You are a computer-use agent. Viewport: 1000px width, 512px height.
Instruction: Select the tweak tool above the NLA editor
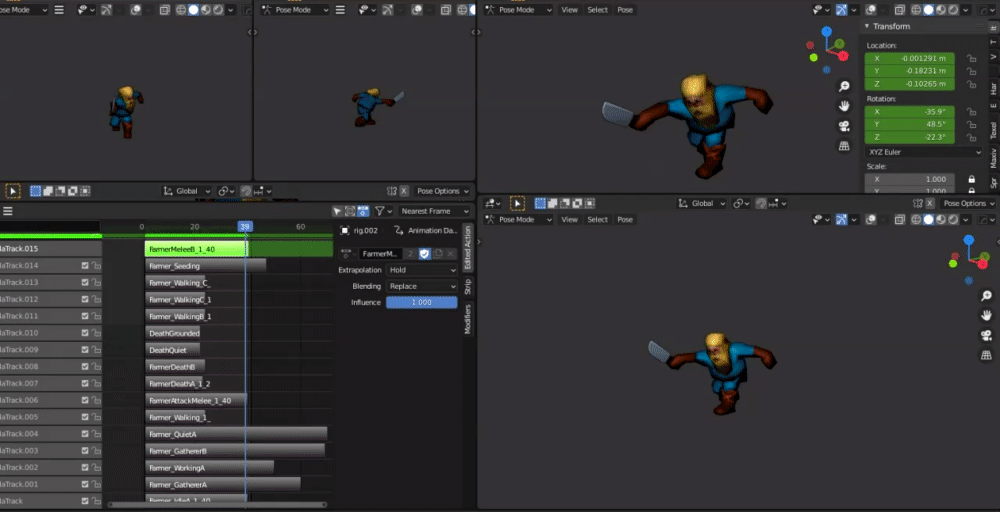click(13, 191)
